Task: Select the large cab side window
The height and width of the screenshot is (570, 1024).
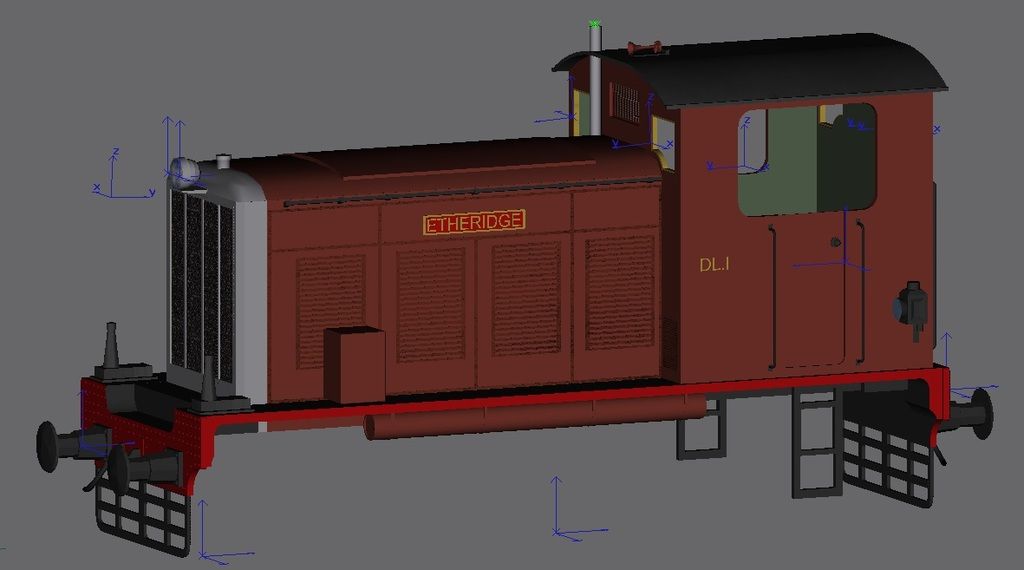Action: point(807,160)
